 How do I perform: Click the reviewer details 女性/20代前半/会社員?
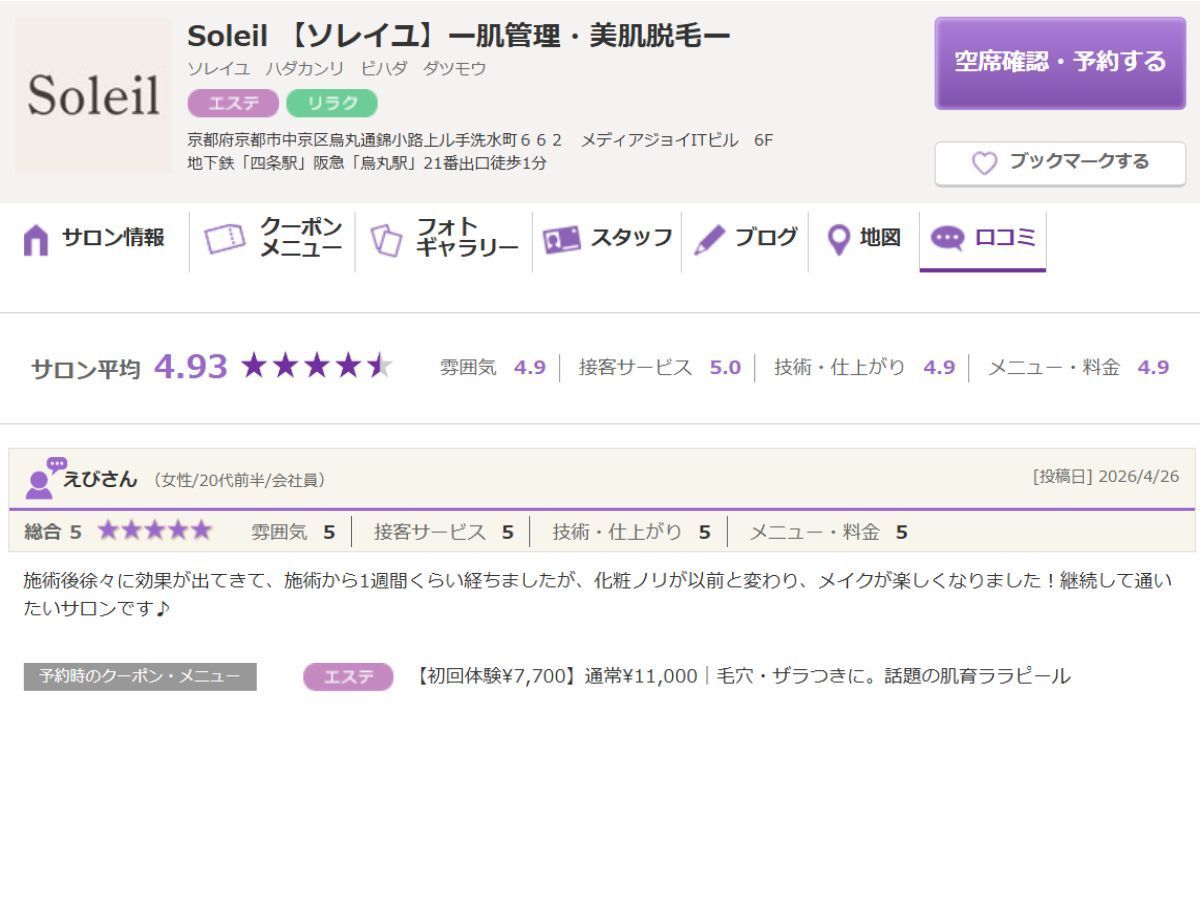[240, 480]
